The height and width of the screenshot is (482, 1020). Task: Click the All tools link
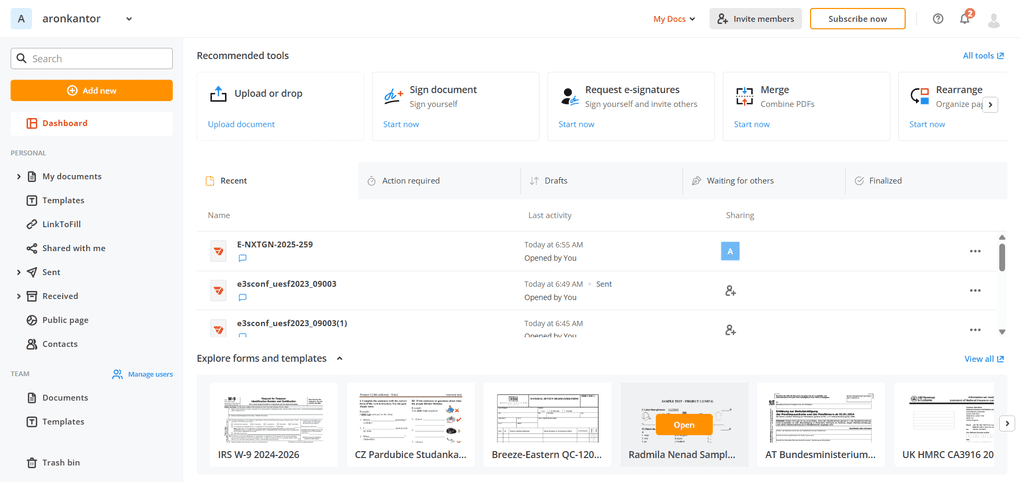983,56
